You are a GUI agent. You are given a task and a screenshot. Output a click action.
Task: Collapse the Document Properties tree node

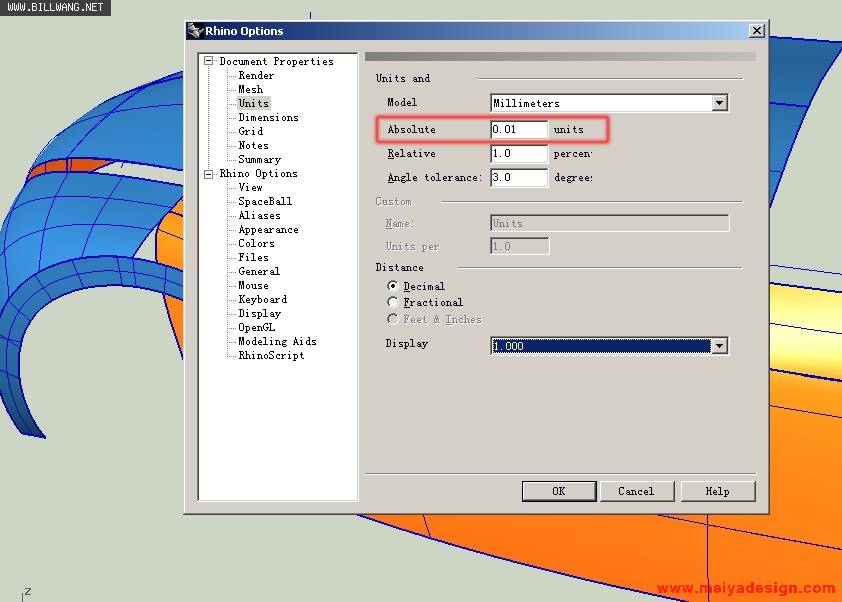click(209, 61)
